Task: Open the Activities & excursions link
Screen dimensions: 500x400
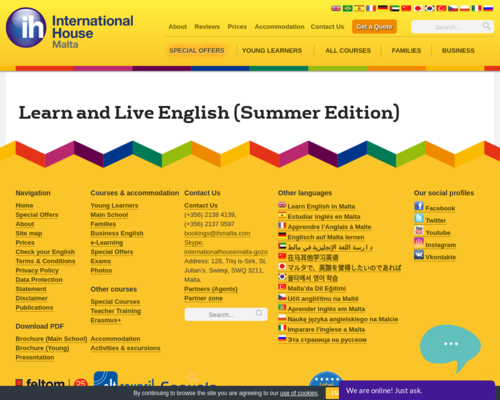Action: [125, 348]
